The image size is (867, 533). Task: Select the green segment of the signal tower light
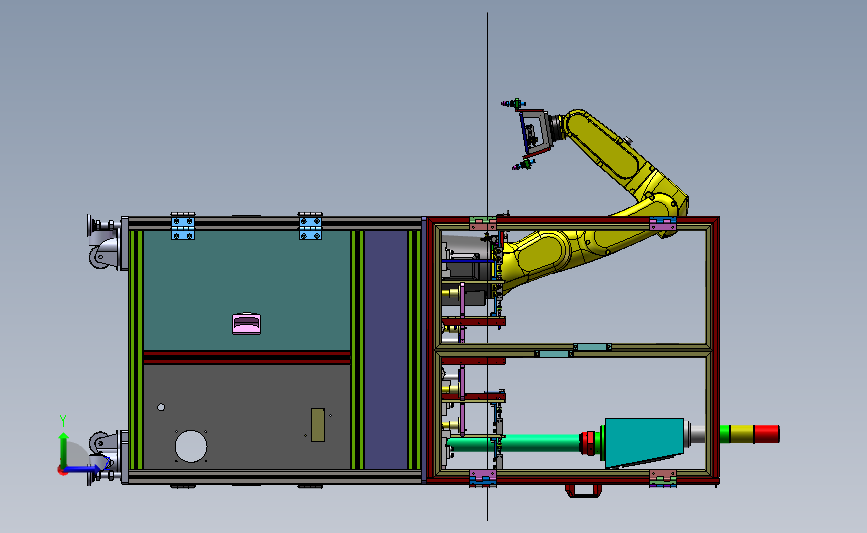click(725, 434)
